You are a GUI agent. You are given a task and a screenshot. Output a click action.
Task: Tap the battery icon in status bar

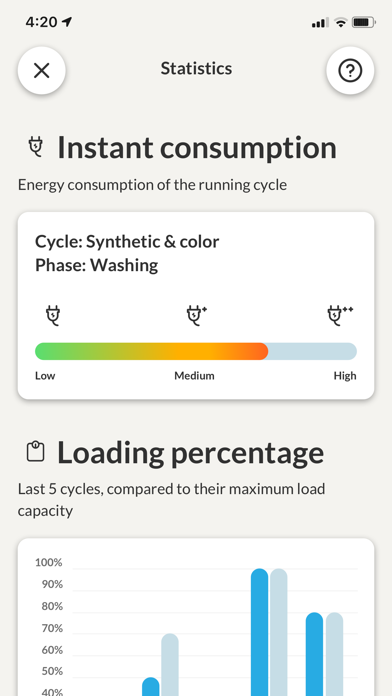pyautogui.click(x=364, y=22)
